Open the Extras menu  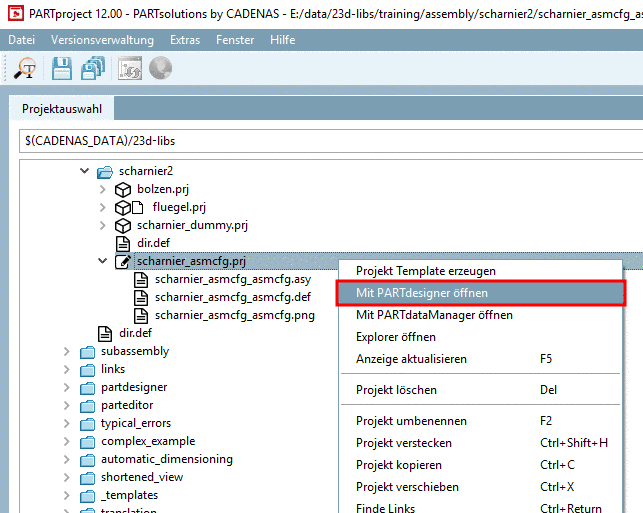pyautogui.click(x=185, y=40)
